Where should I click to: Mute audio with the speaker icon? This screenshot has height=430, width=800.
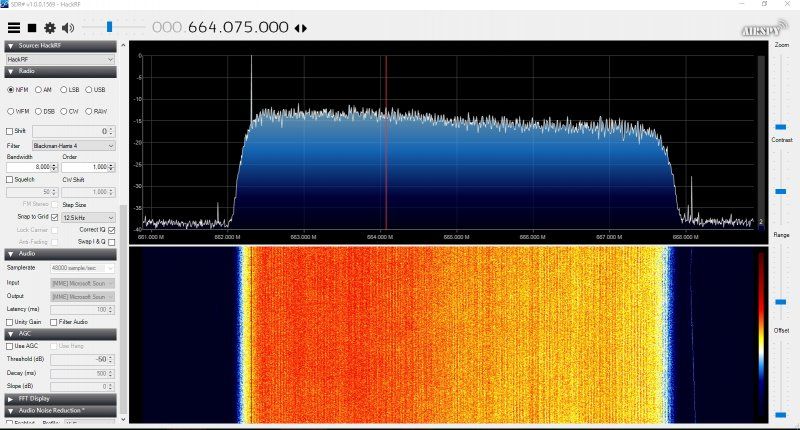(68, 28)
